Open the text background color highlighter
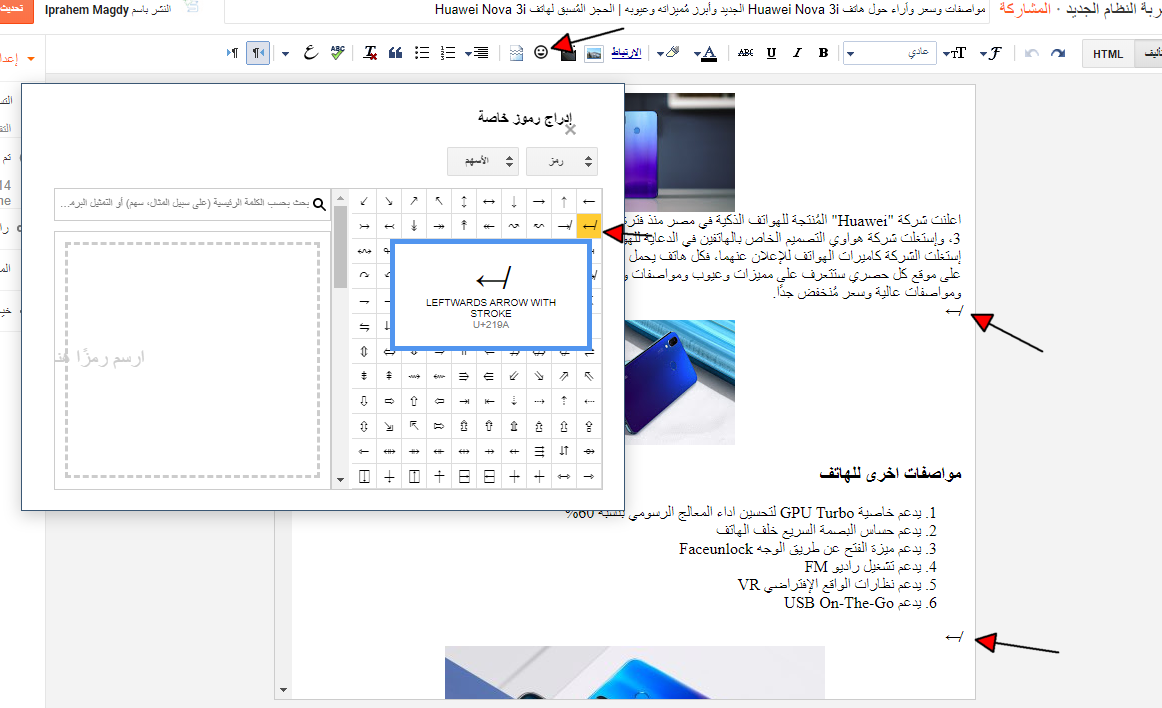The height and width of the screenshot is (708, 1162). (668, 53)
